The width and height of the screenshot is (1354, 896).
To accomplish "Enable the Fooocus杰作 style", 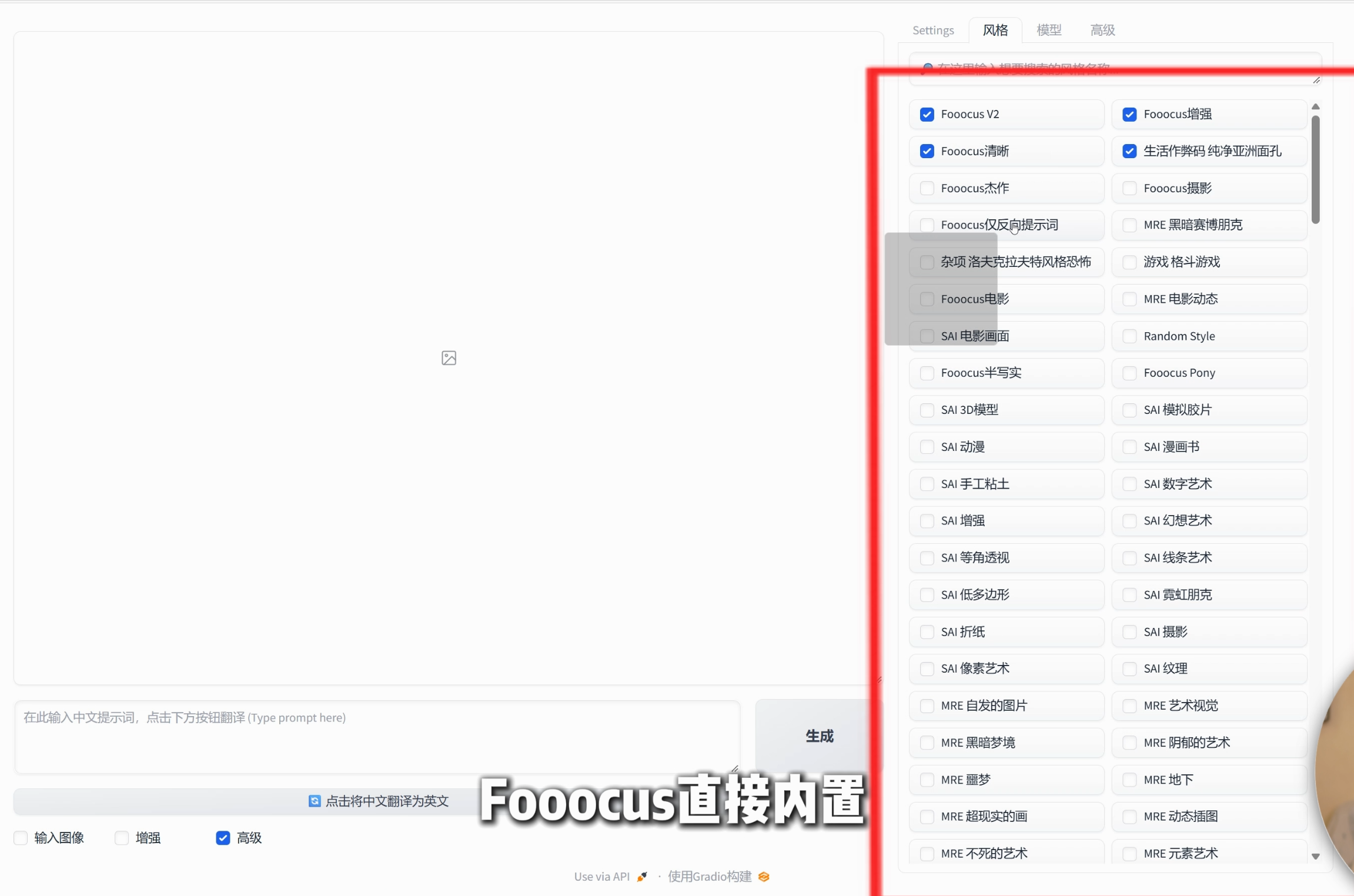I will pos(927,188).
